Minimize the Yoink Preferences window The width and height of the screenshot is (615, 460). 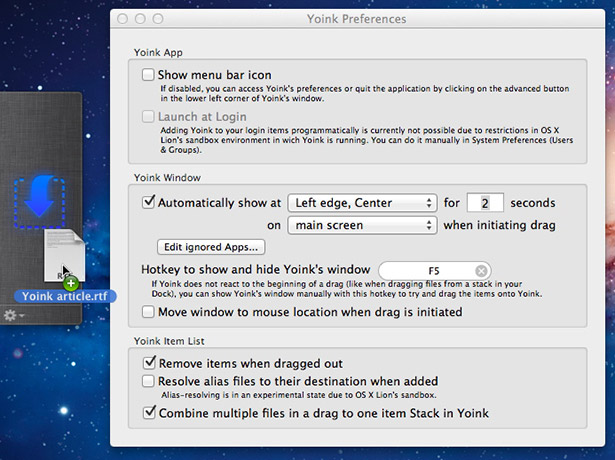(x=140, y=19)
